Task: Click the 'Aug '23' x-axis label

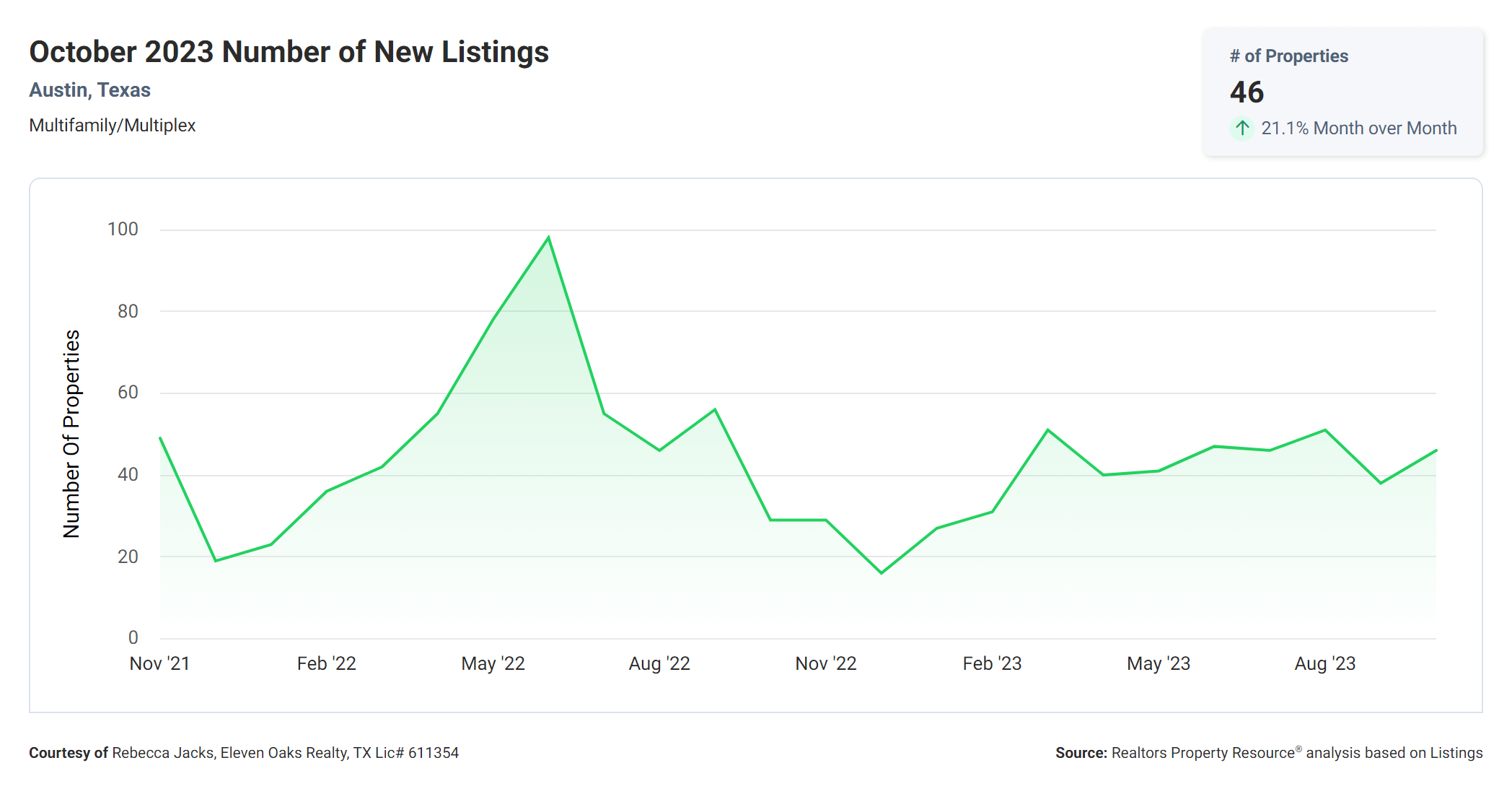Action: coord(1324,663)
